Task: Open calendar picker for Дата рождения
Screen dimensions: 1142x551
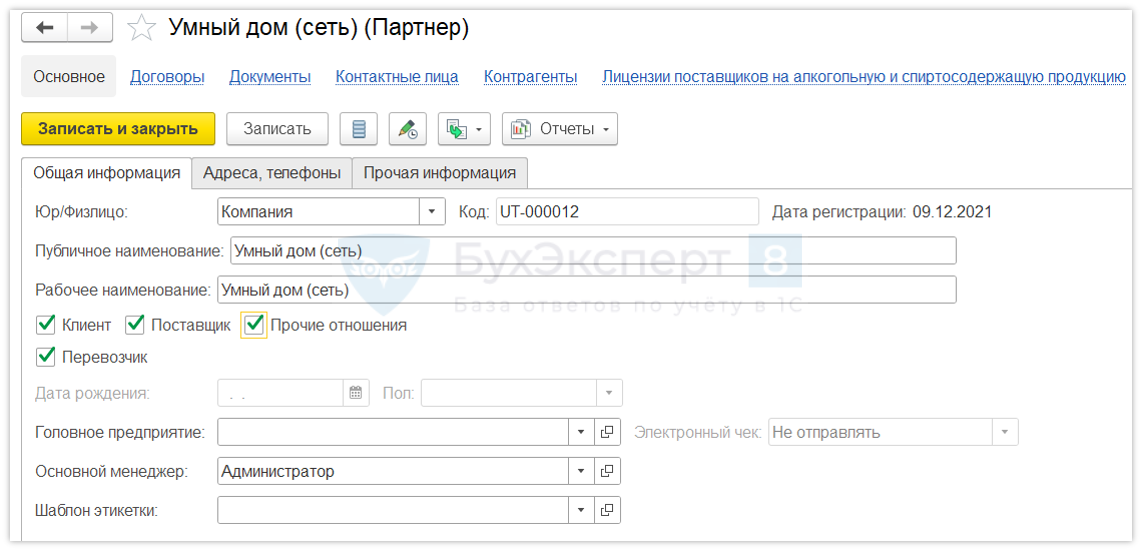Action: 355,393
